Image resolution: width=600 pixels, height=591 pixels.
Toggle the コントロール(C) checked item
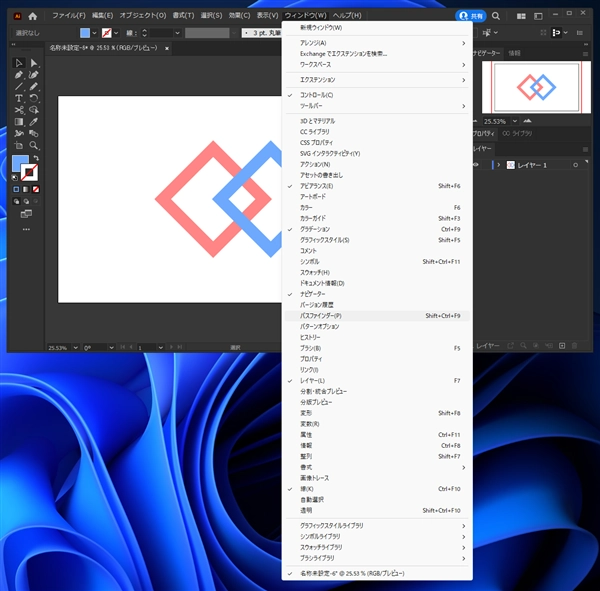377,95
